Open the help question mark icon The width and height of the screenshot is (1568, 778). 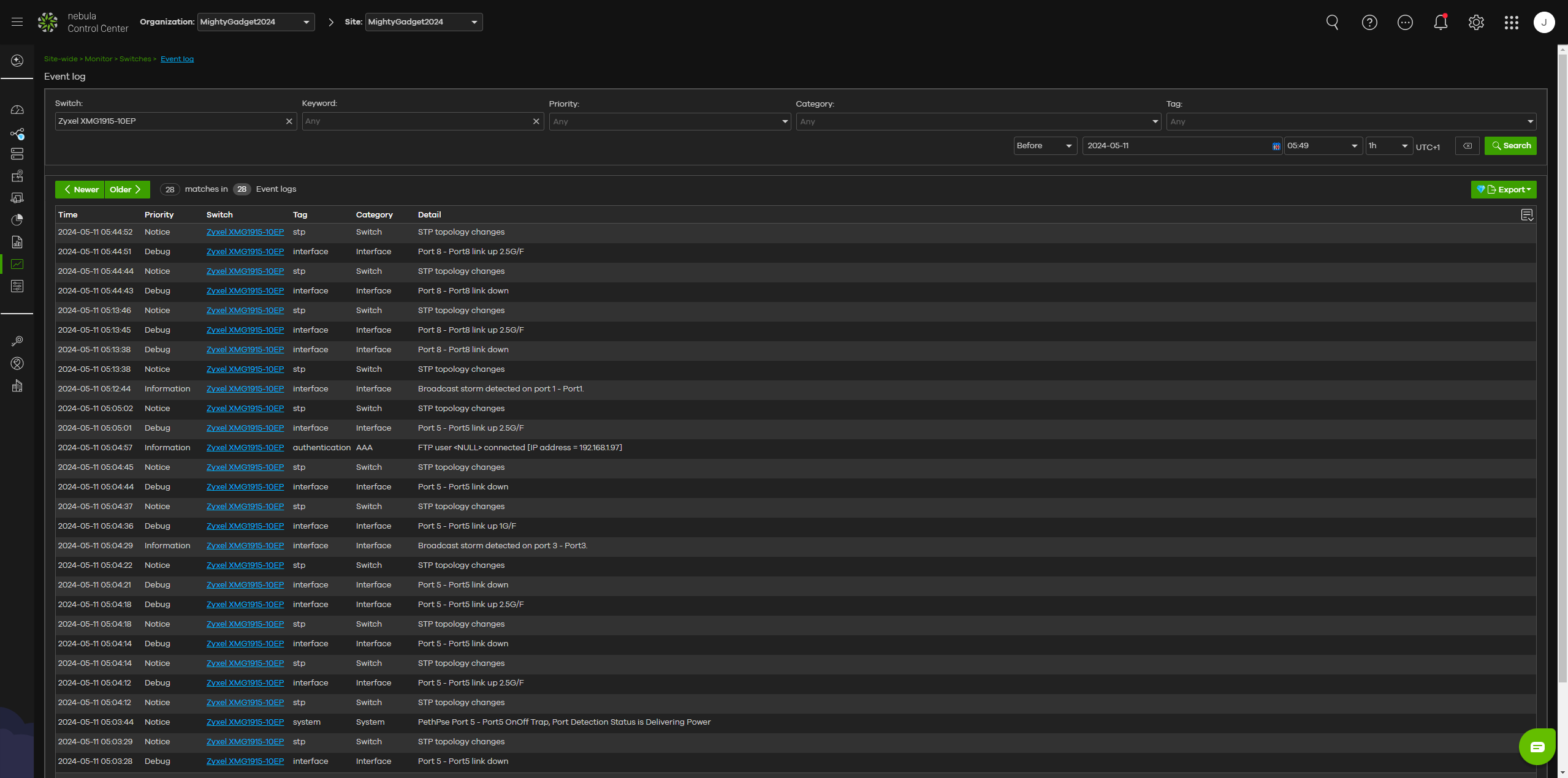tap(1369, 23)
